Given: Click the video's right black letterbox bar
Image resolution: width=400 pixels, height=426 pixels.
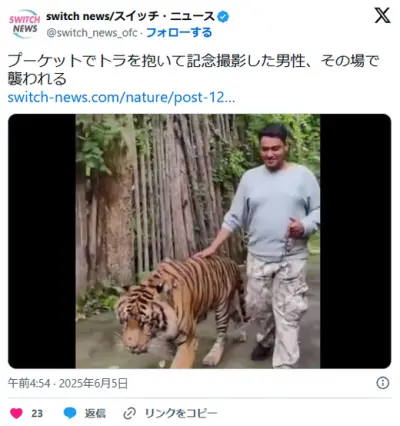Looking at the screenshot, I should click(x=355, y=241).
